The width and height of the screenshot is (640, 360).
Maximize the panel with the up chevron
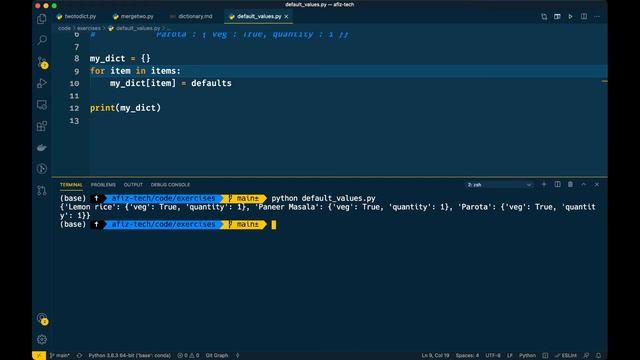point(584,184)
